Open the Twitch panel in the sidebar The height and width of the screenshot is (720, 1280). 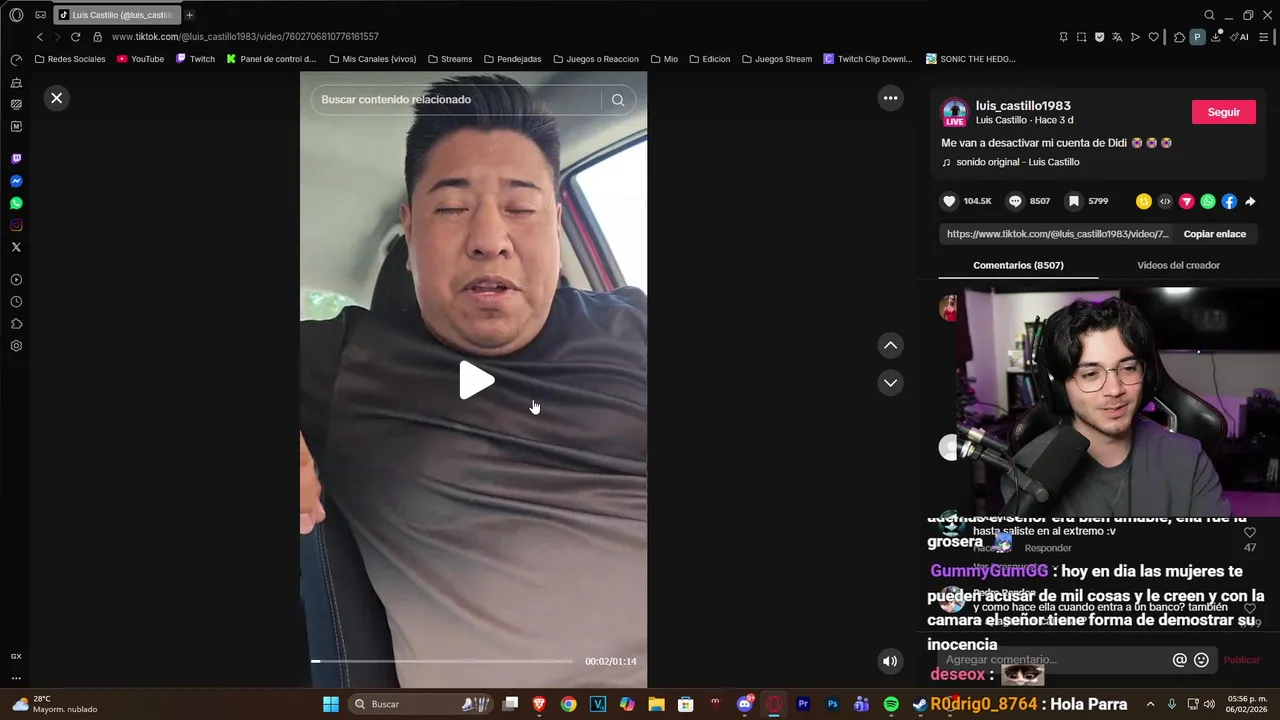point(16,159)
